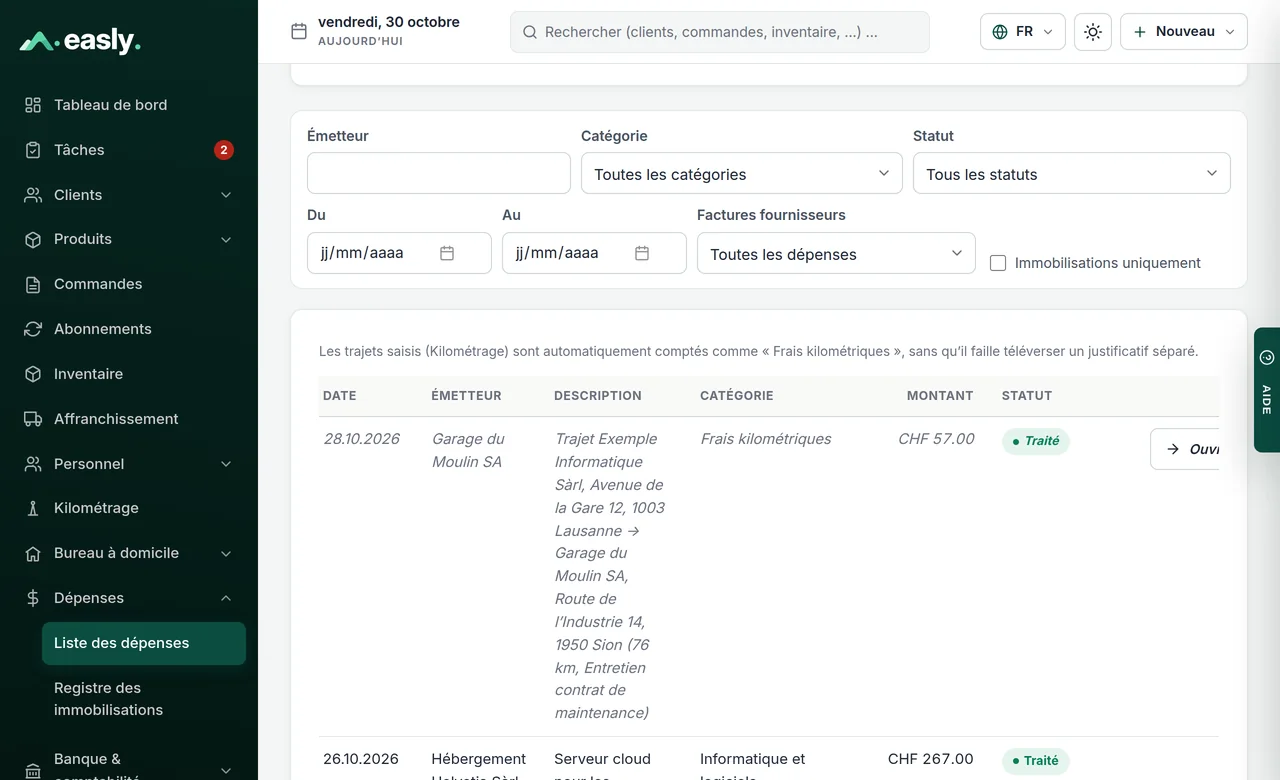Open the Toutes les catégories dropdown
Screen dimensions: 1280x780
(x=742, y=173)
